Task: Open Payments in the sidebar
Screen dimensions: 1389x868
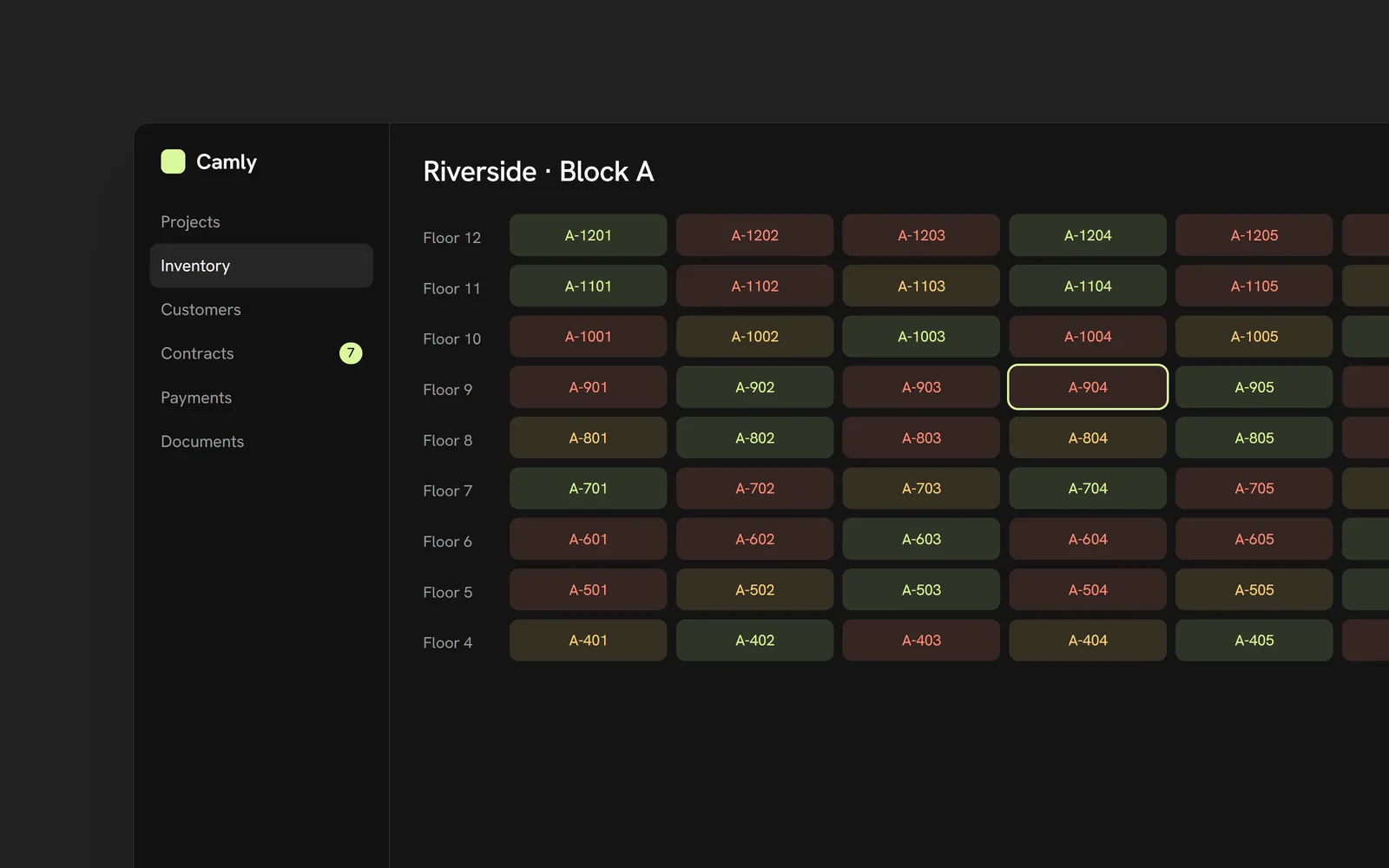Action: (261, 398)
